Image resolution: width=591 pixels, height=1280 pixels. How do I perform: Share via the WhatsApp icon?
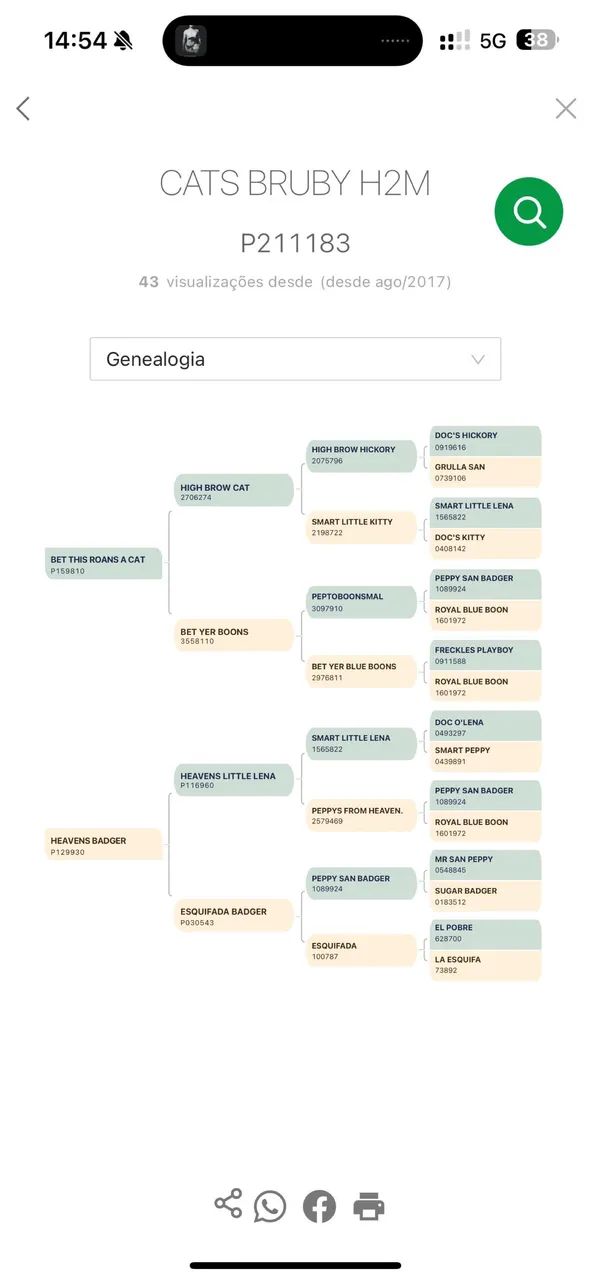pos(270,1206)
